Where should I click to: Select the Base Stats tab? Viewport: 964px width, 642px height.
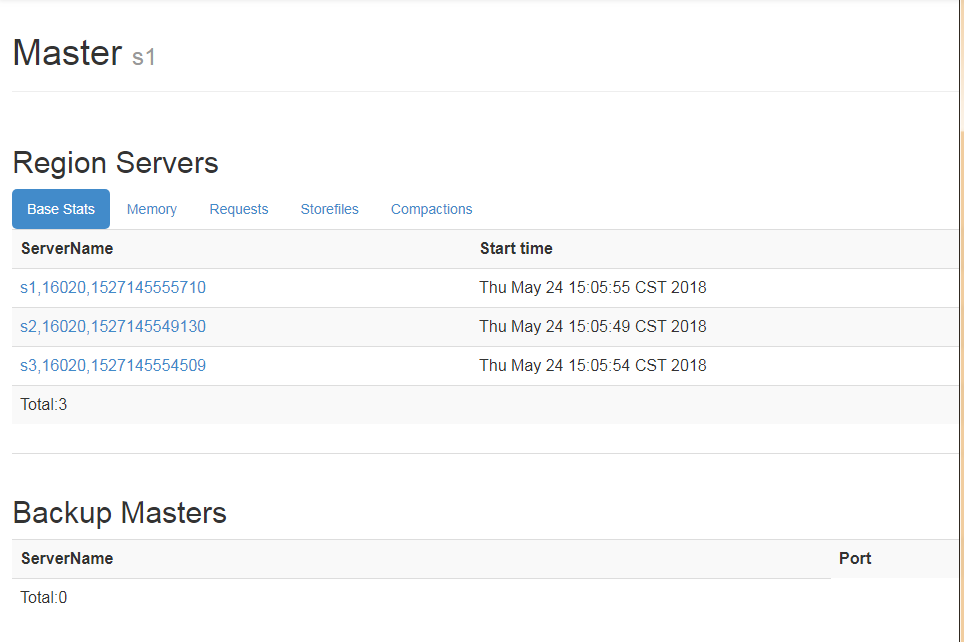(61, 209)
